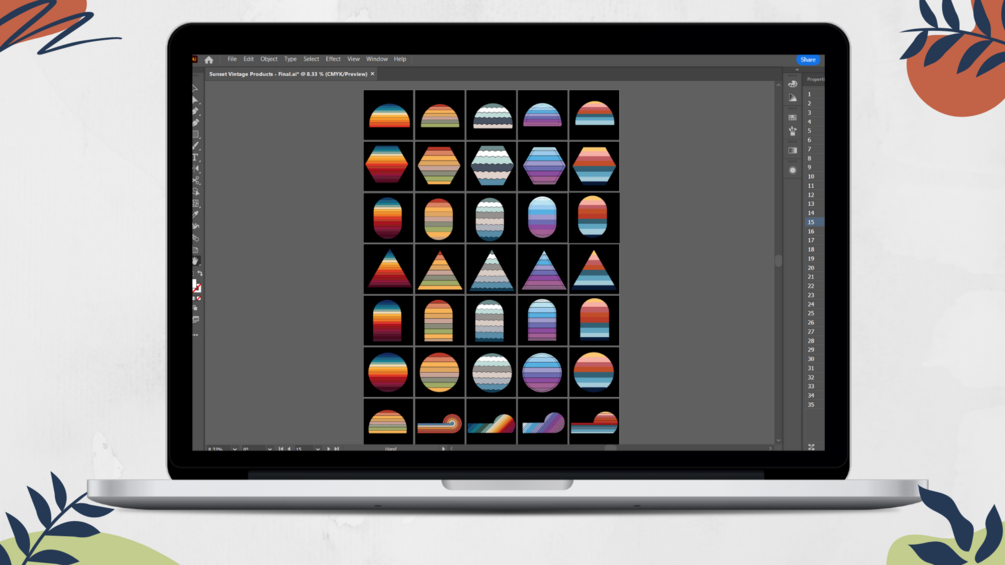1005x565 pixels.
Task: Open the Gradient panel icon
Action: point(792,151)
